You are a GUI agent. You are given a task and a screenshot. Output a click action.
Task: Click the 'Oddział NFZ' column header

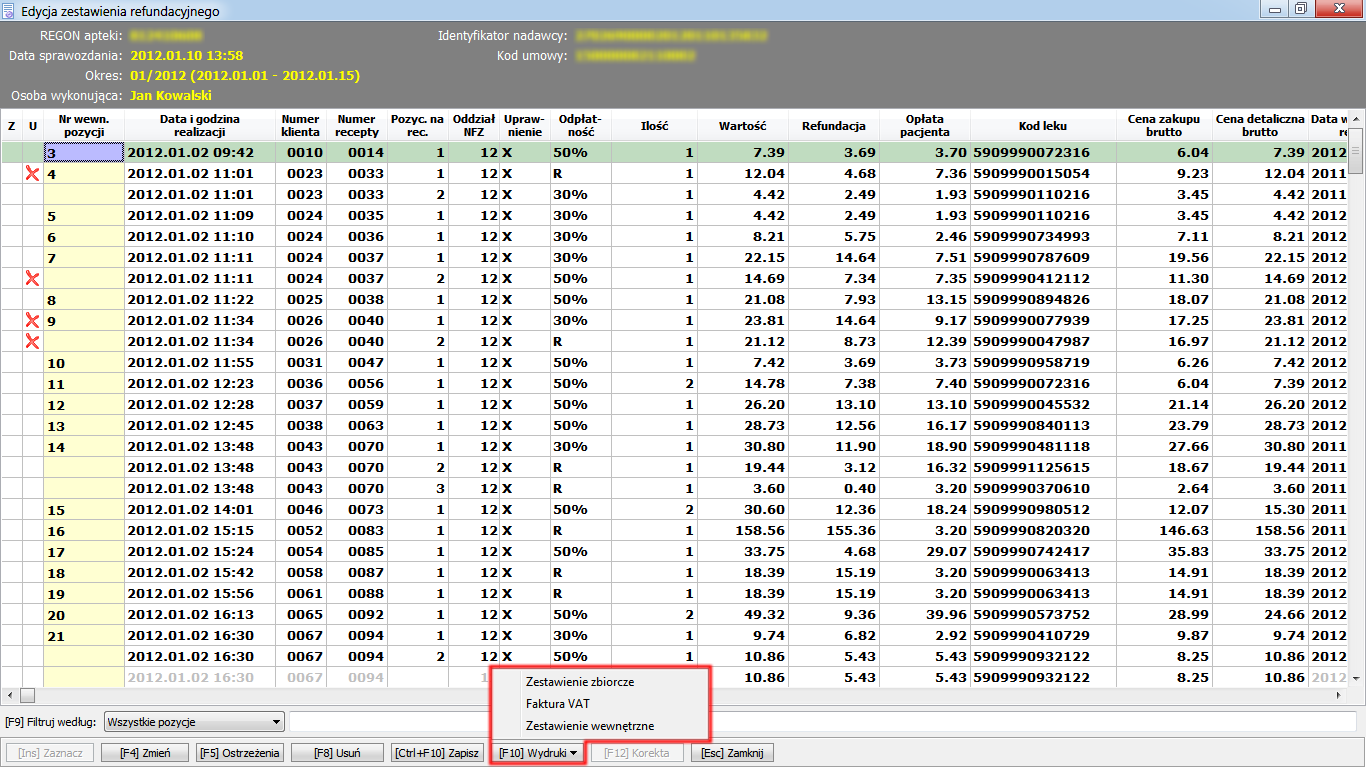pos(474,125)
